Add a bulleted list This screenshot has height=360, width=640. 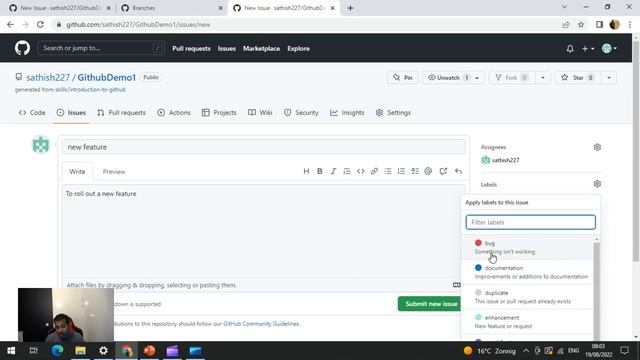tap(388, 171)
